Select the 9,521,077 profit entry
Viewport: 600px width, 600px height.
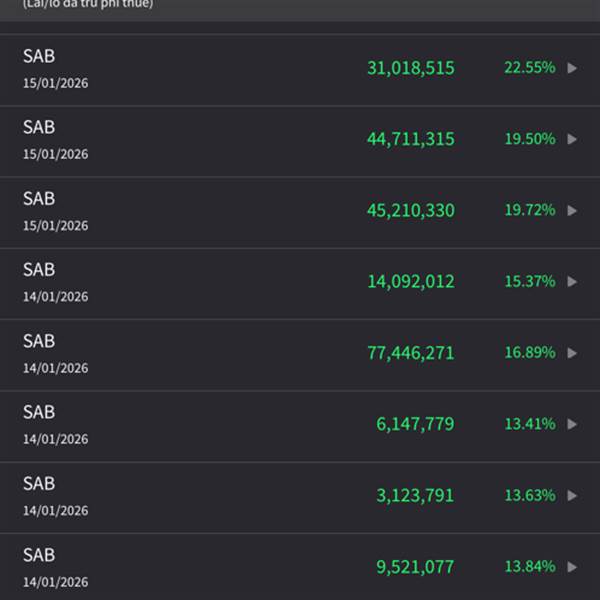pyautogui.click(x=415, y=567)
